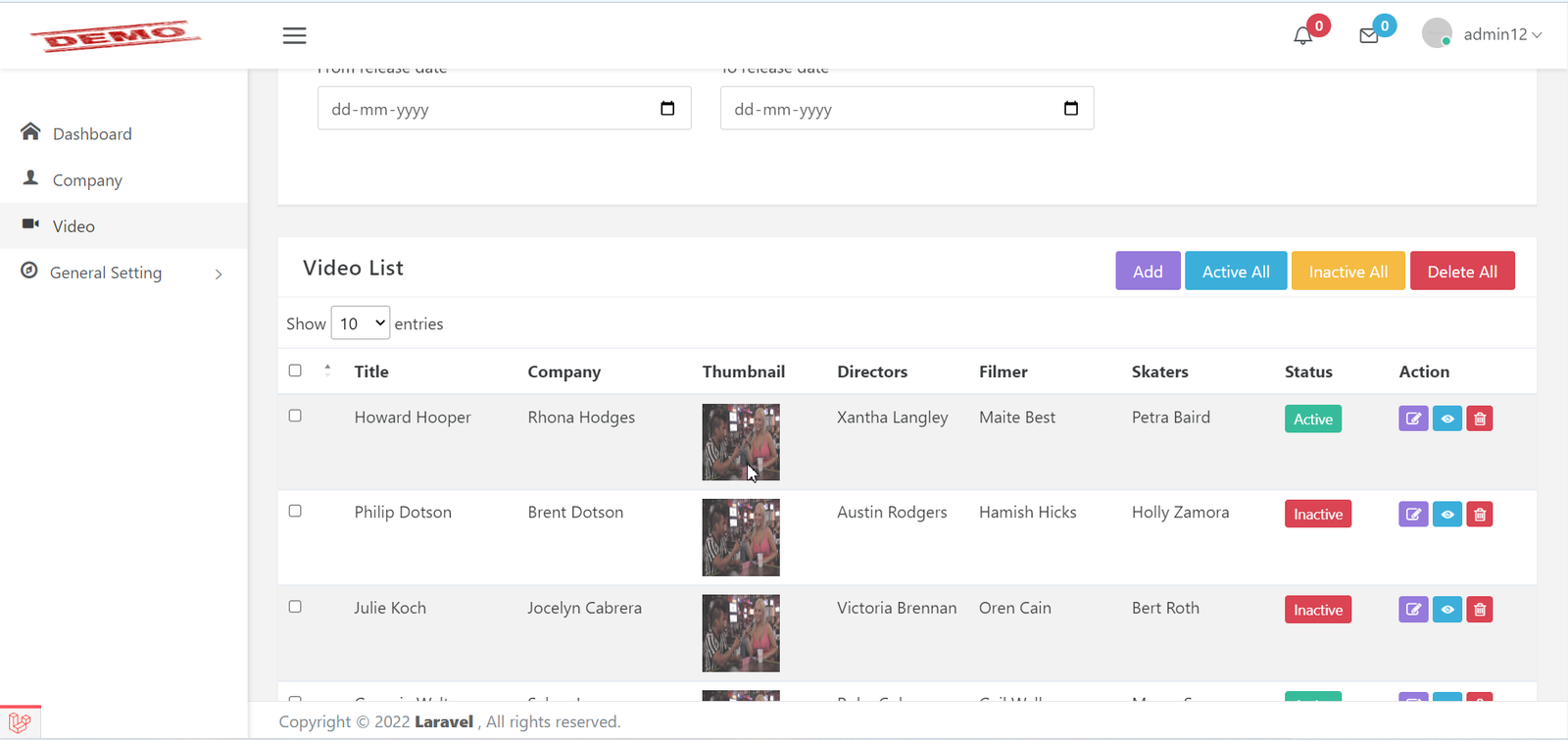This screenshot has width=1568, height=740.
Task: Delete the Julie Koch video entry
Action: click(1479, 610)
